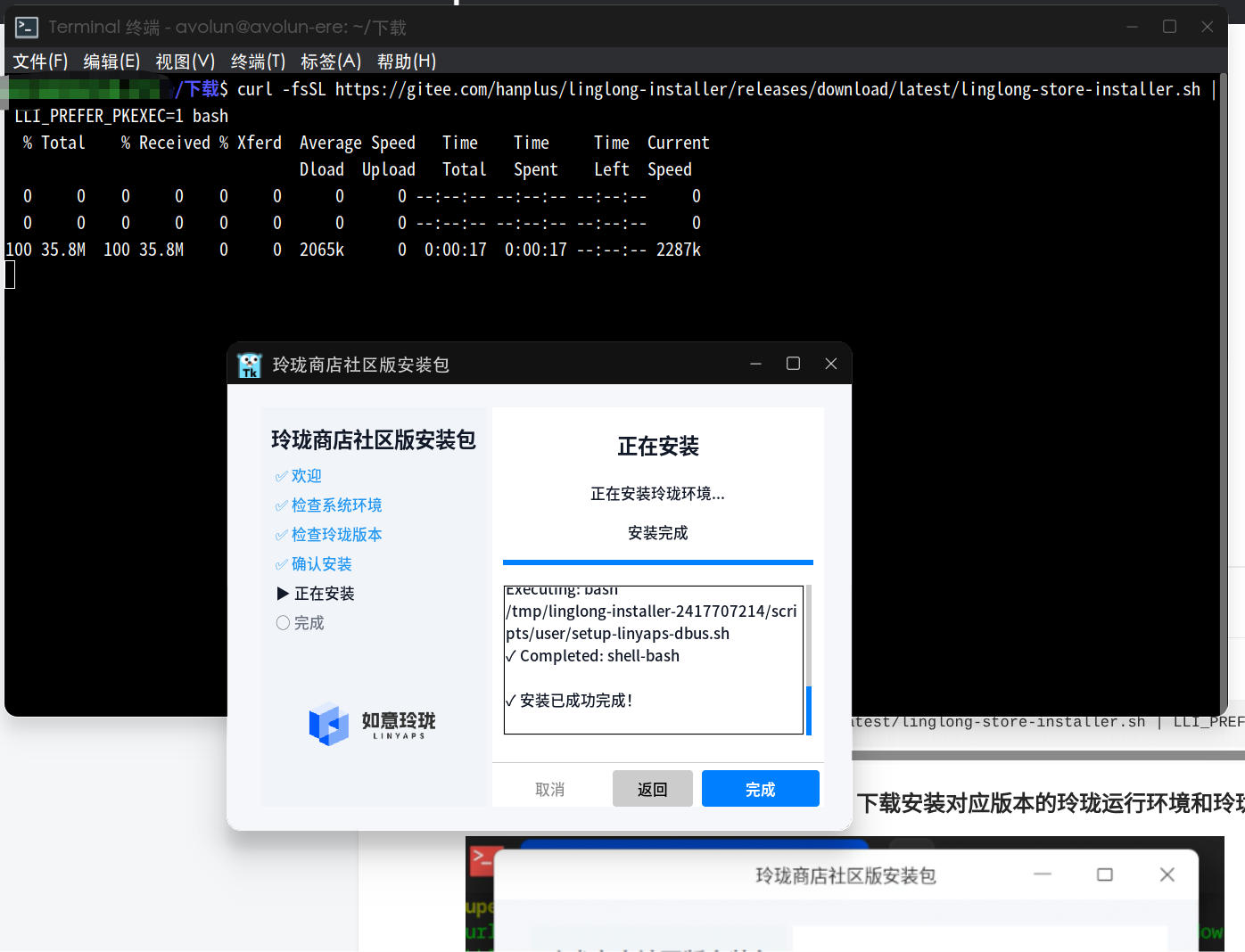Maximize the 玲珑商店社区版安装包 installer window
Screen dimensions: 1245x952
tap(793, 364)
